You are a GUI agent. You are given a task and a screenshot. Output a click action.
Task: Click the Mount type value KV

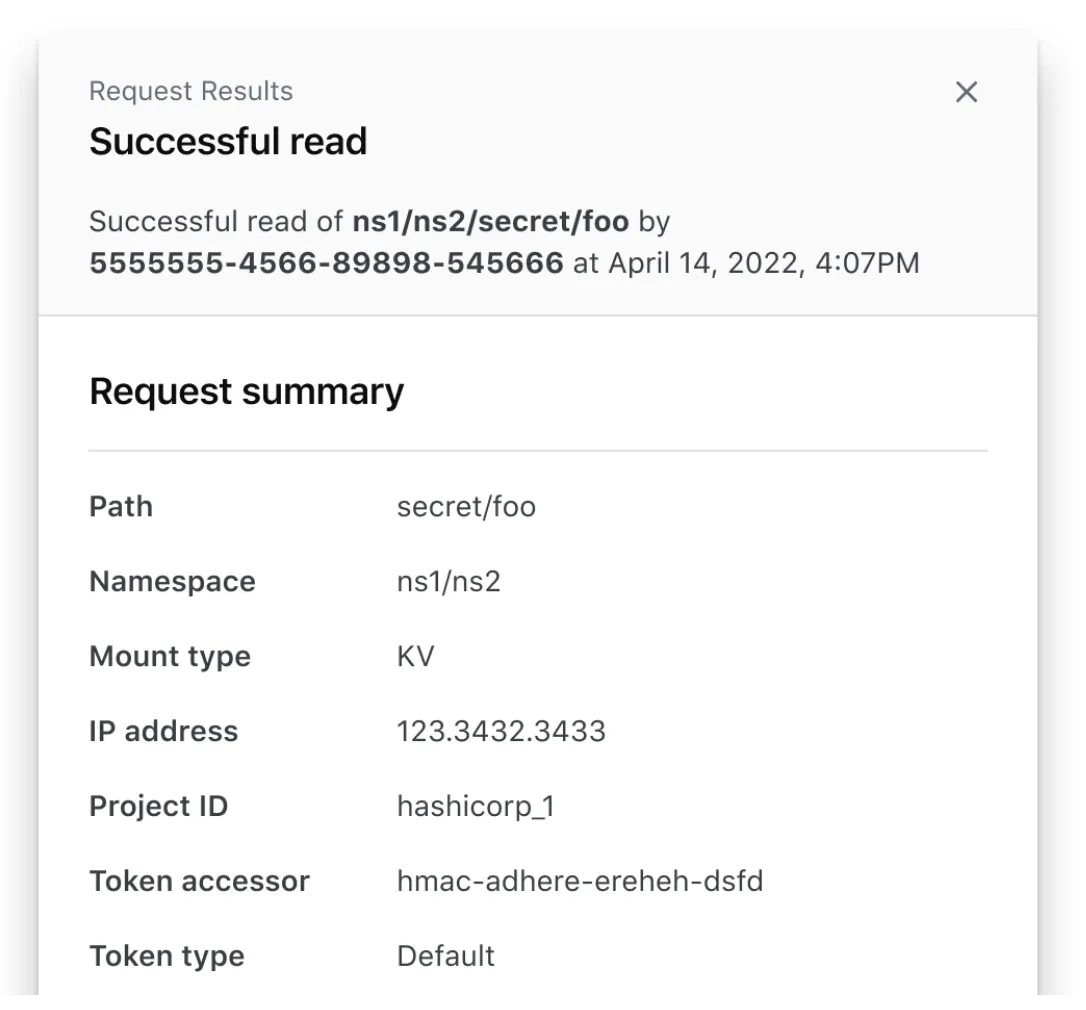click(416, 657)
